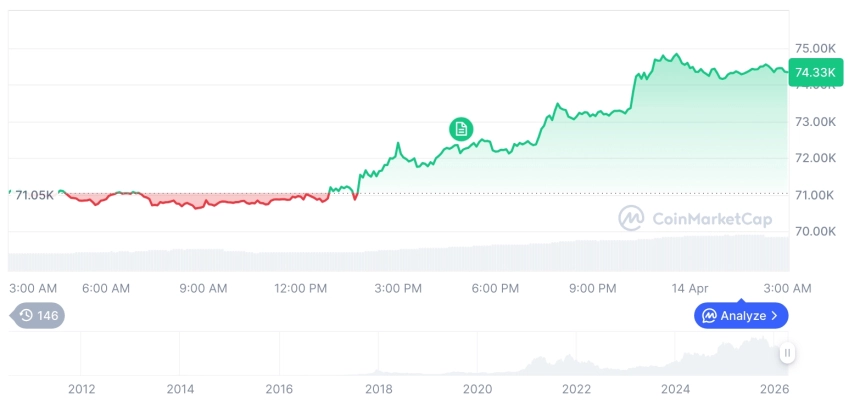
Task: Click the 2020 year on navigator
Action: 477,389
